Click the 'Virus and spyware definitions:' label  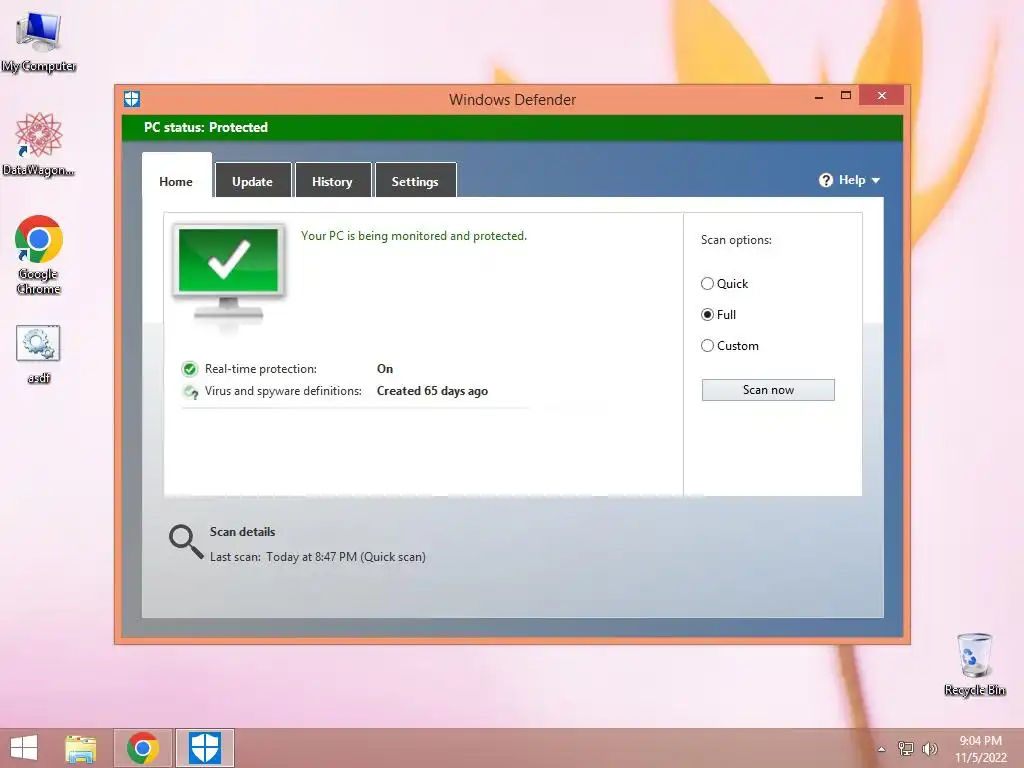[283, 391]
